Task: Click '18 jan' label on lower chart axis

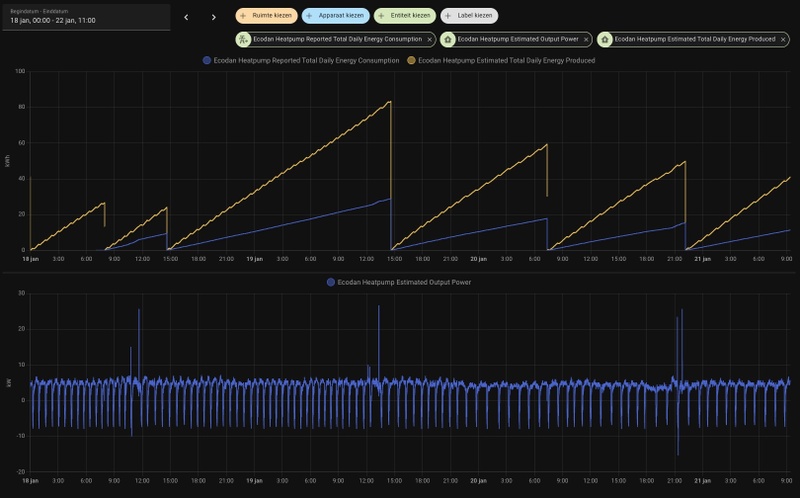Action: (30, 481)
